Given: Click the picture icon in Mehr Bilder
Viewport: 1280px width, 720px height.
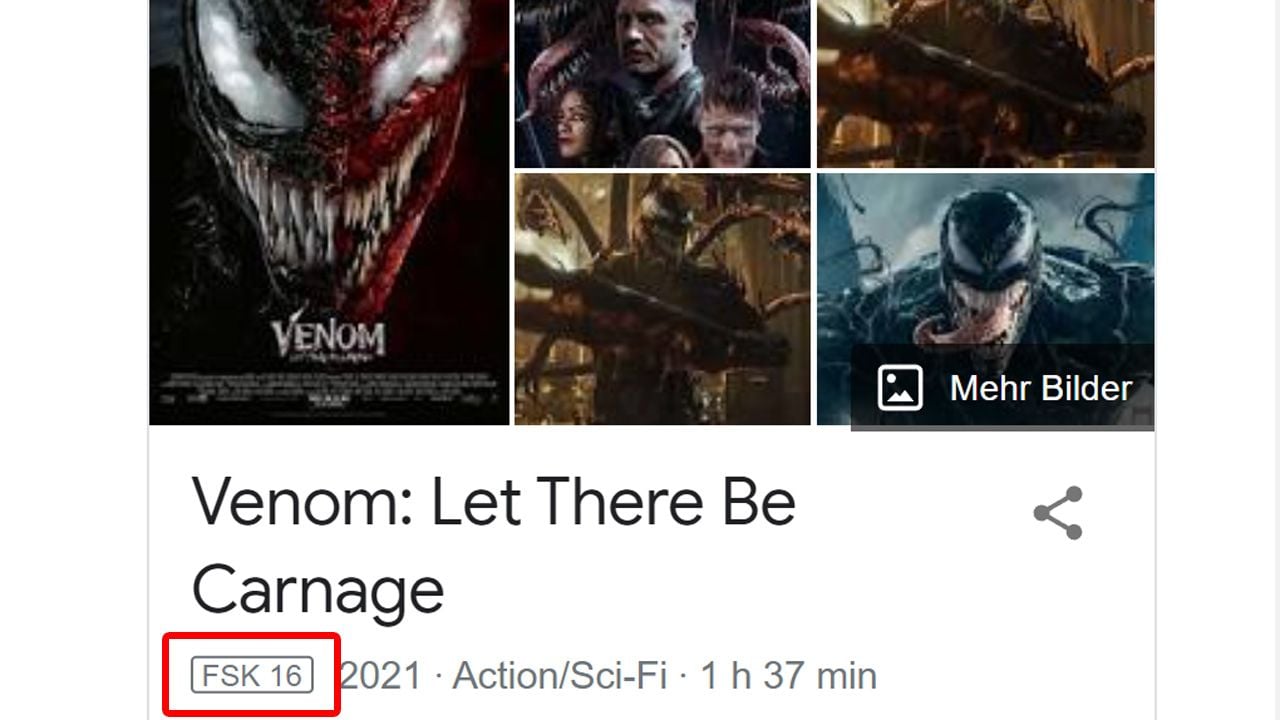Looking at the screenshot, I should (x=900, y=388).
